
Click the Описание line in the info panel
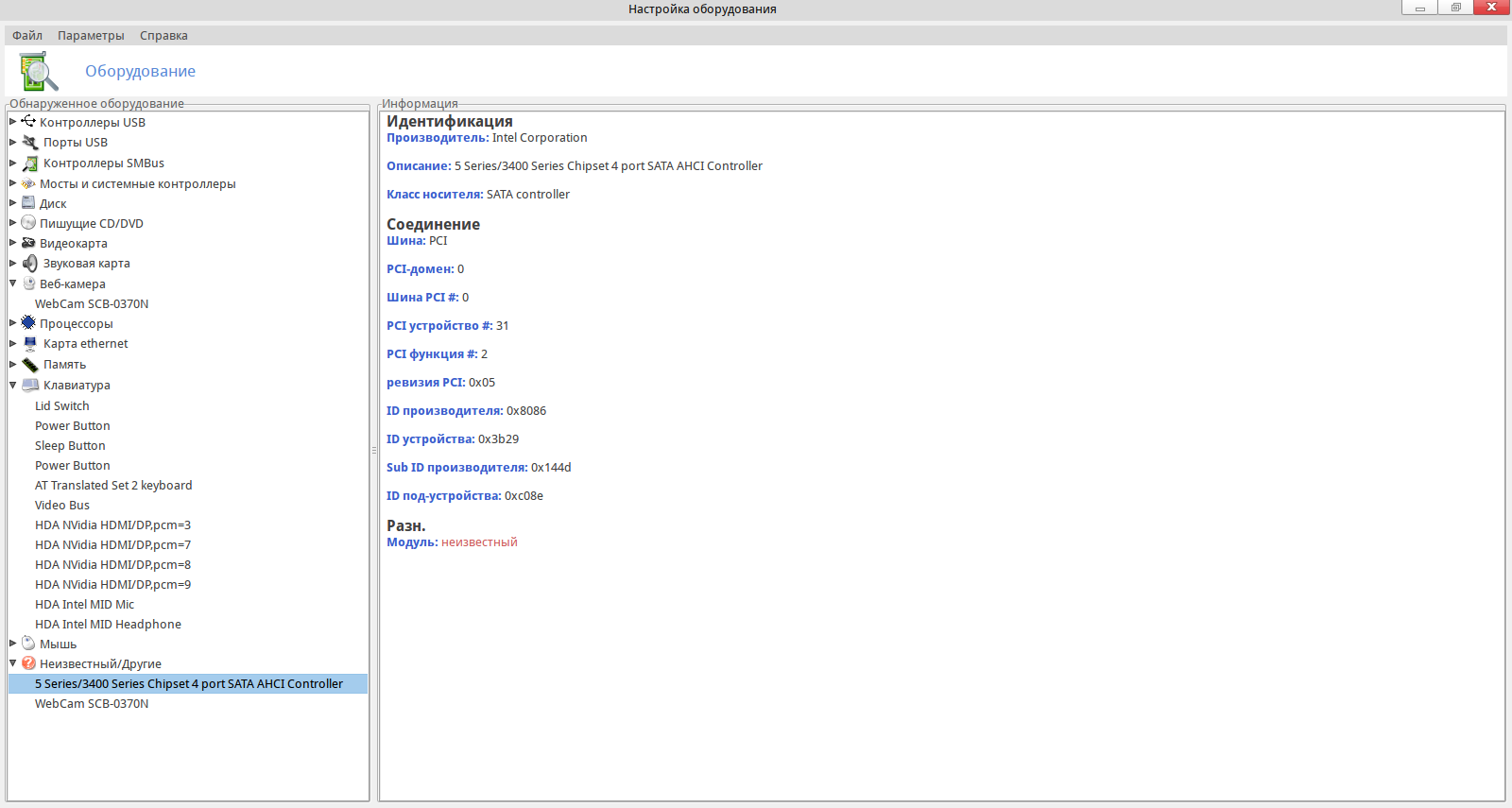(575, 165)
